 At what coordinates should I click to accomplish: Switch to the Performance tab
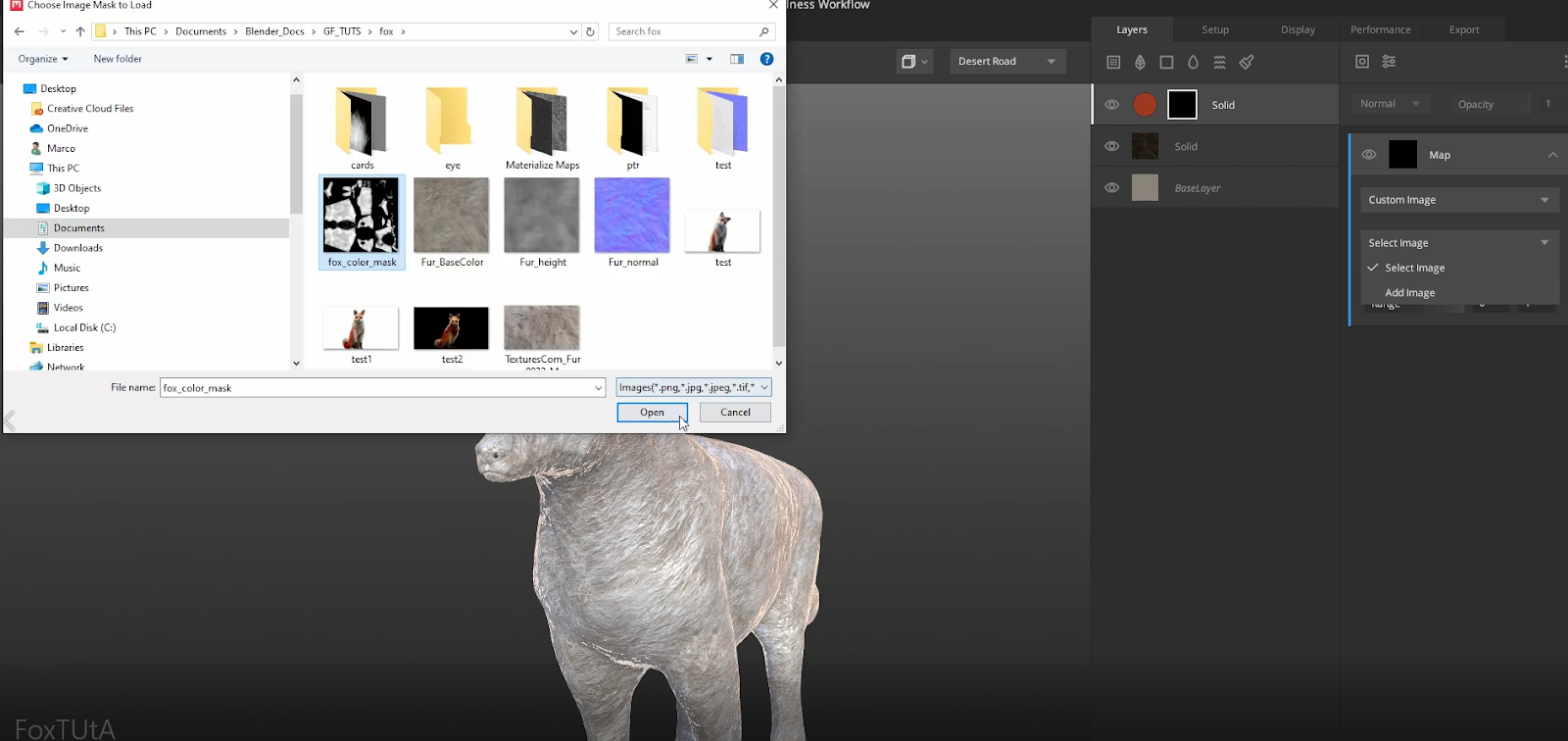(x=1381, y=29)
